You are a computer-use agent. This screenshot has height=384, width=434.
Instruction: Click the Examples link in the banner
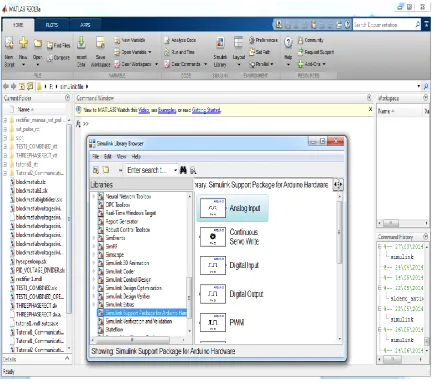point(167,110)
